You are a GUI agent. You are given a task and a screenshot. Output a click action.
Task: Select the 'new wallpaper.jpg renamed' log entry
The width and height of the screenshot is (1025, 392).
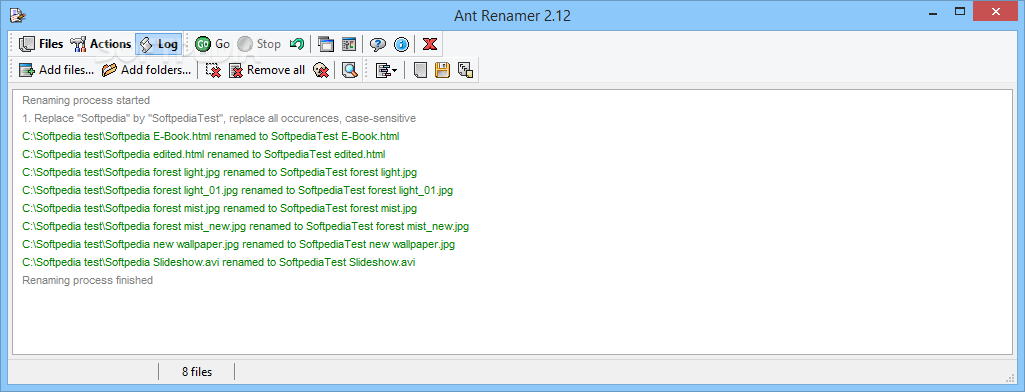238,245
